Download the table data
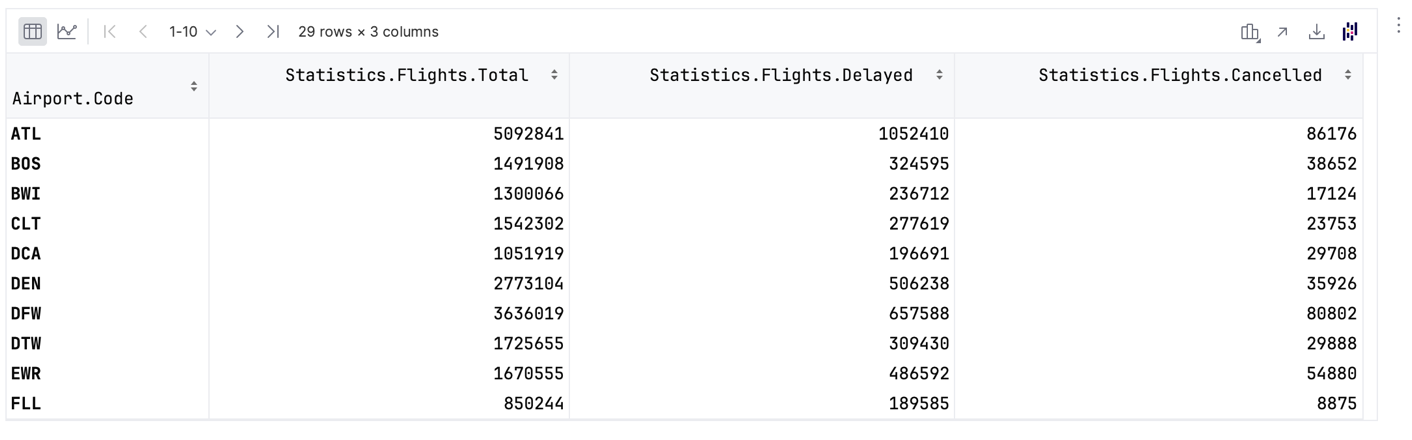Image resolution: width=1412 pixels, height=440 pixels. [x=1316, y=32]
